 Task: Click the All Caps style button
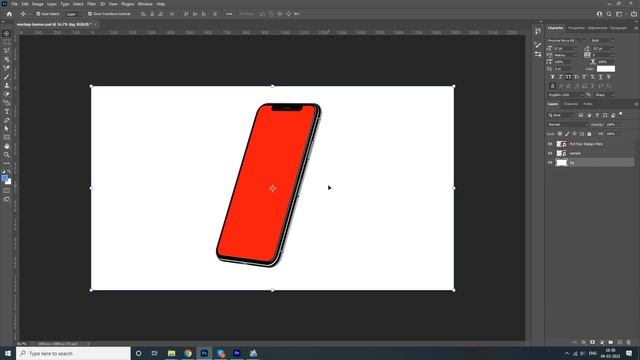pyautogui.click(x=569, y=77)
